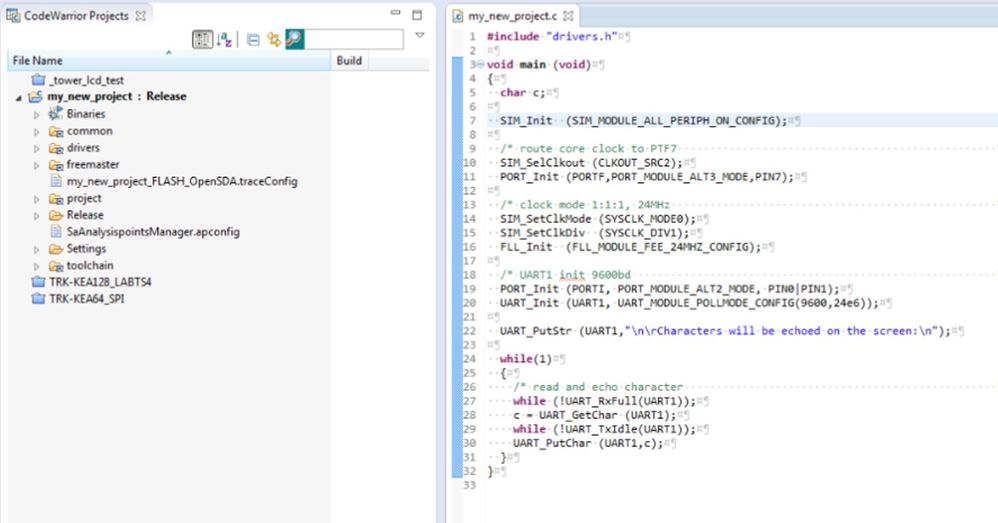Click the Build column header
The image size is (998, 523).
[349, 60]
